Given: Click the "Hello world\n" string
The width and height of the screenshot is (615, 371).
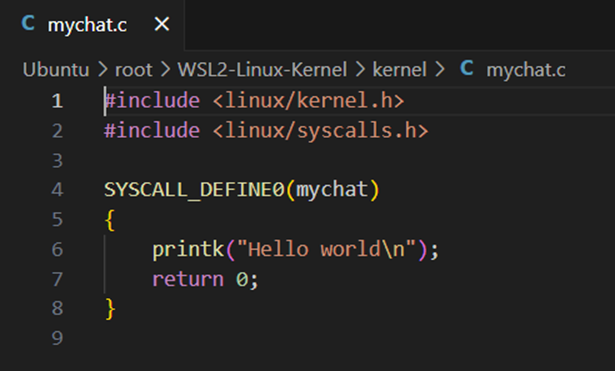Looking at the screenshot, I should coord(326,249).
